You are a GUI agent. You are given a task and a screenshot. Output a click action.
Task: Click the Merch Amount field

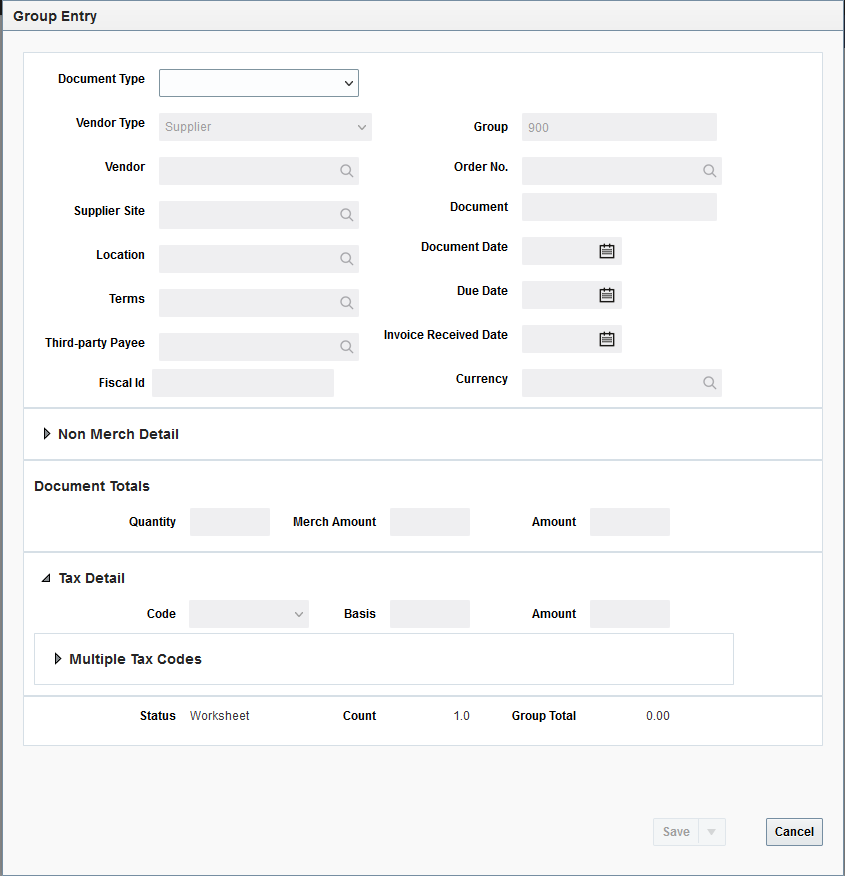pos(430,522)
